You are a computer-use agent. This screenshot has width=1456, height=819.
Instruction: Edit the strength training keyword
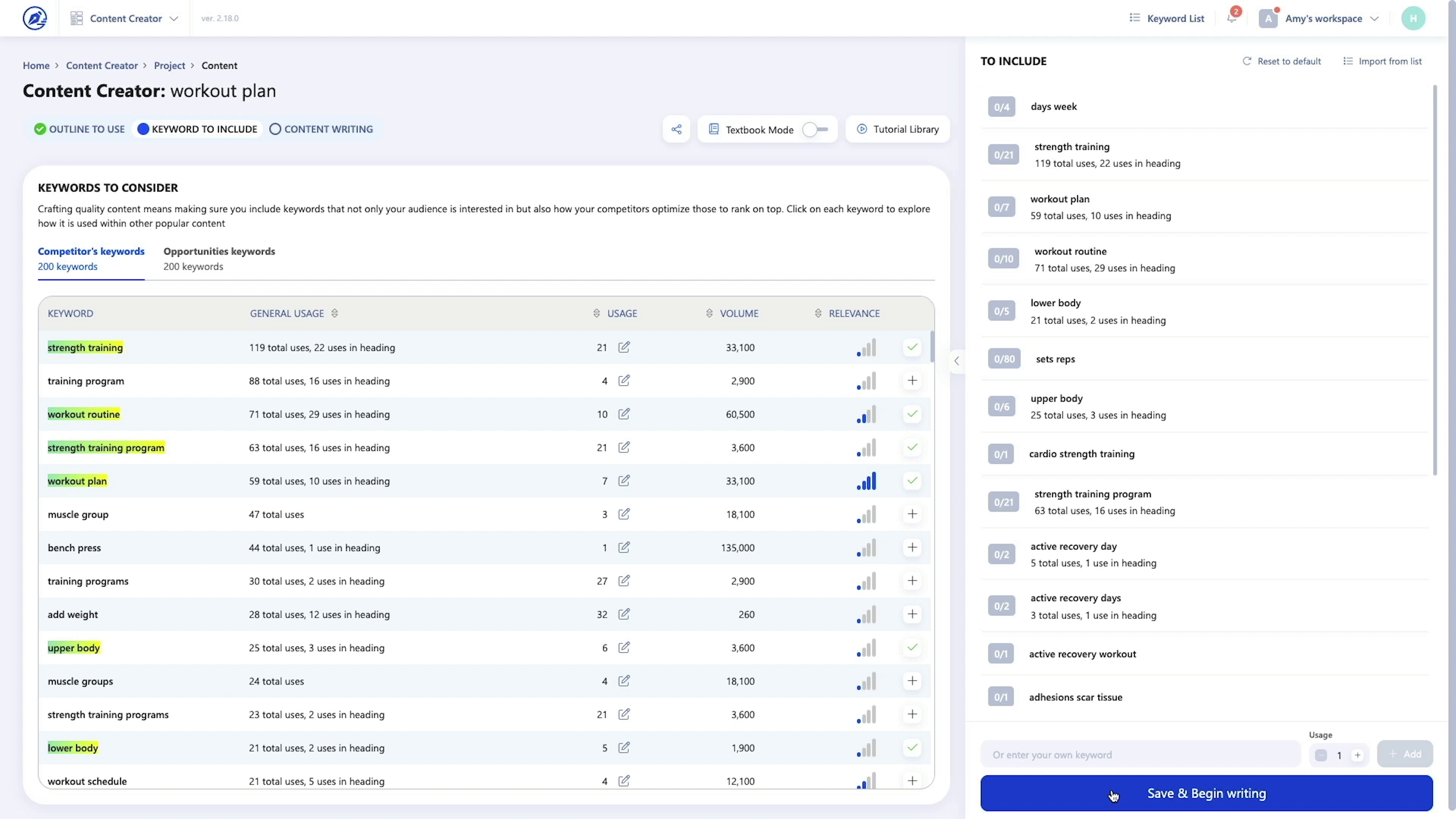point(624,347)
